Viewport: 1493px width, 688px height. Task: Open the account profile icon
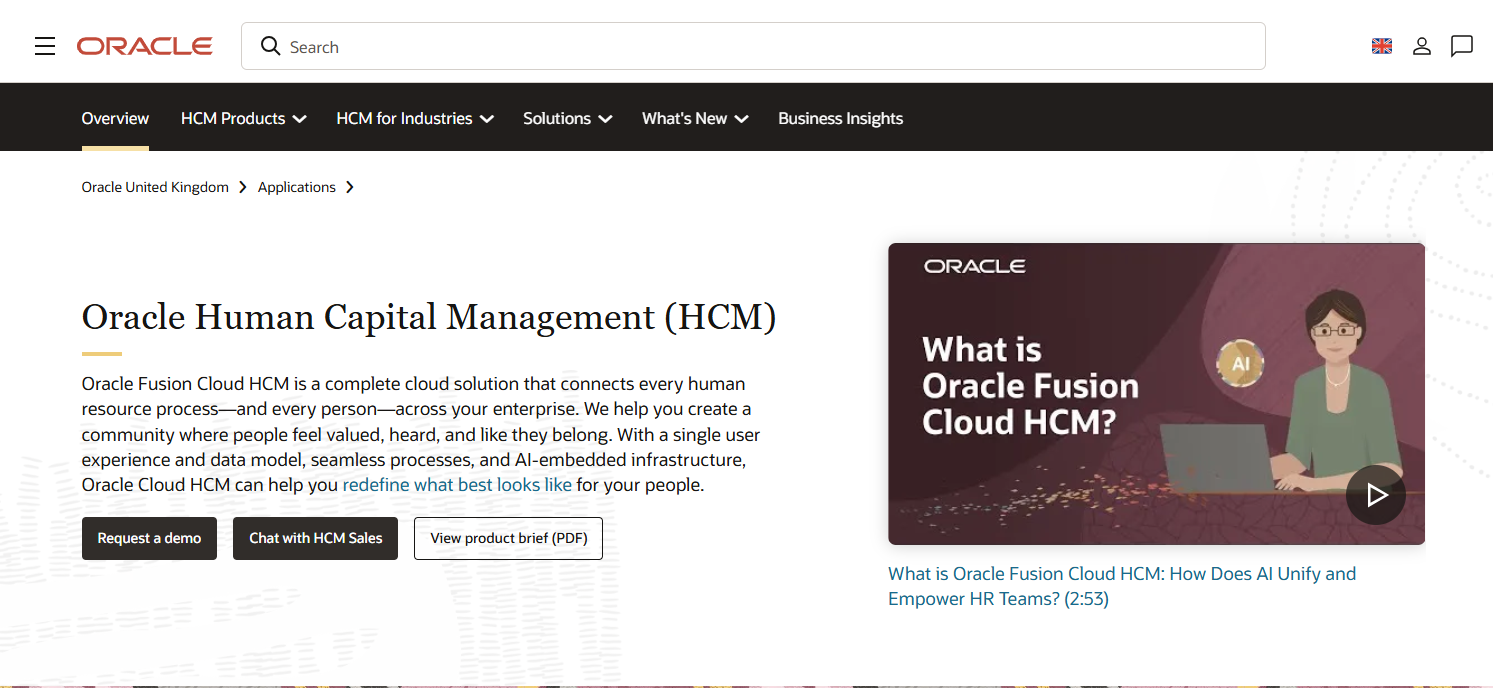click(x=1422, y=46)
